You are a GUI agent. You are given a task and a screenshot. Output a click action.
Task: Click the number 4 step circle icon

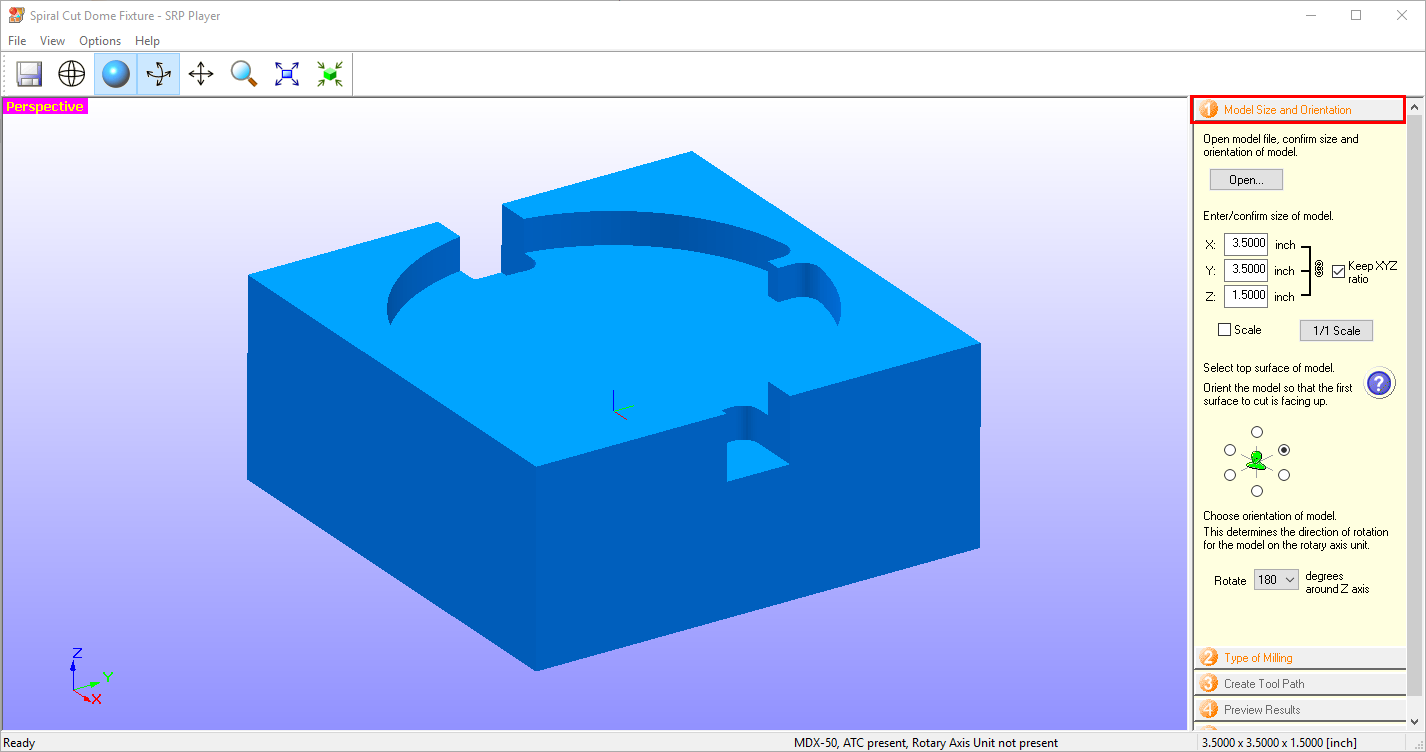(1209, 709)
